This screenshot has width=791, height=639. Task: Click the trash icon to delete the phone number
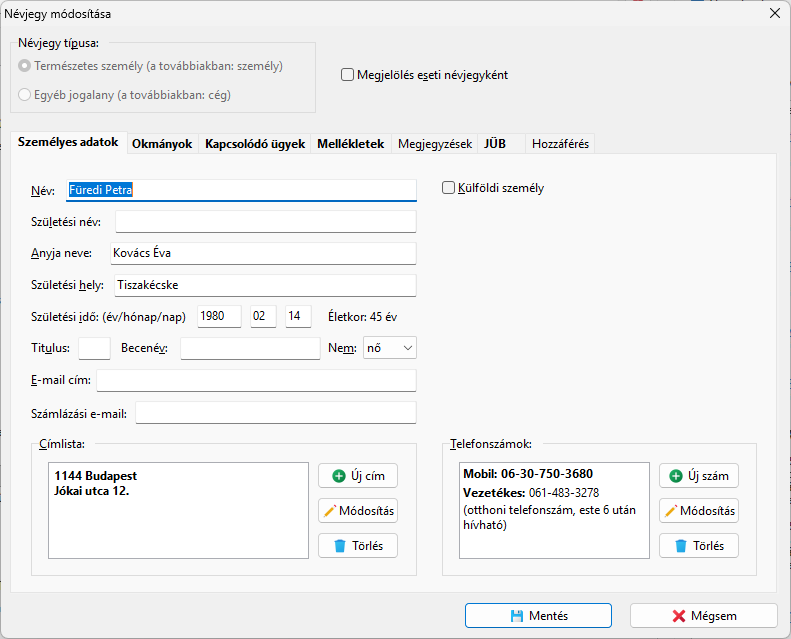pos(680,546)
